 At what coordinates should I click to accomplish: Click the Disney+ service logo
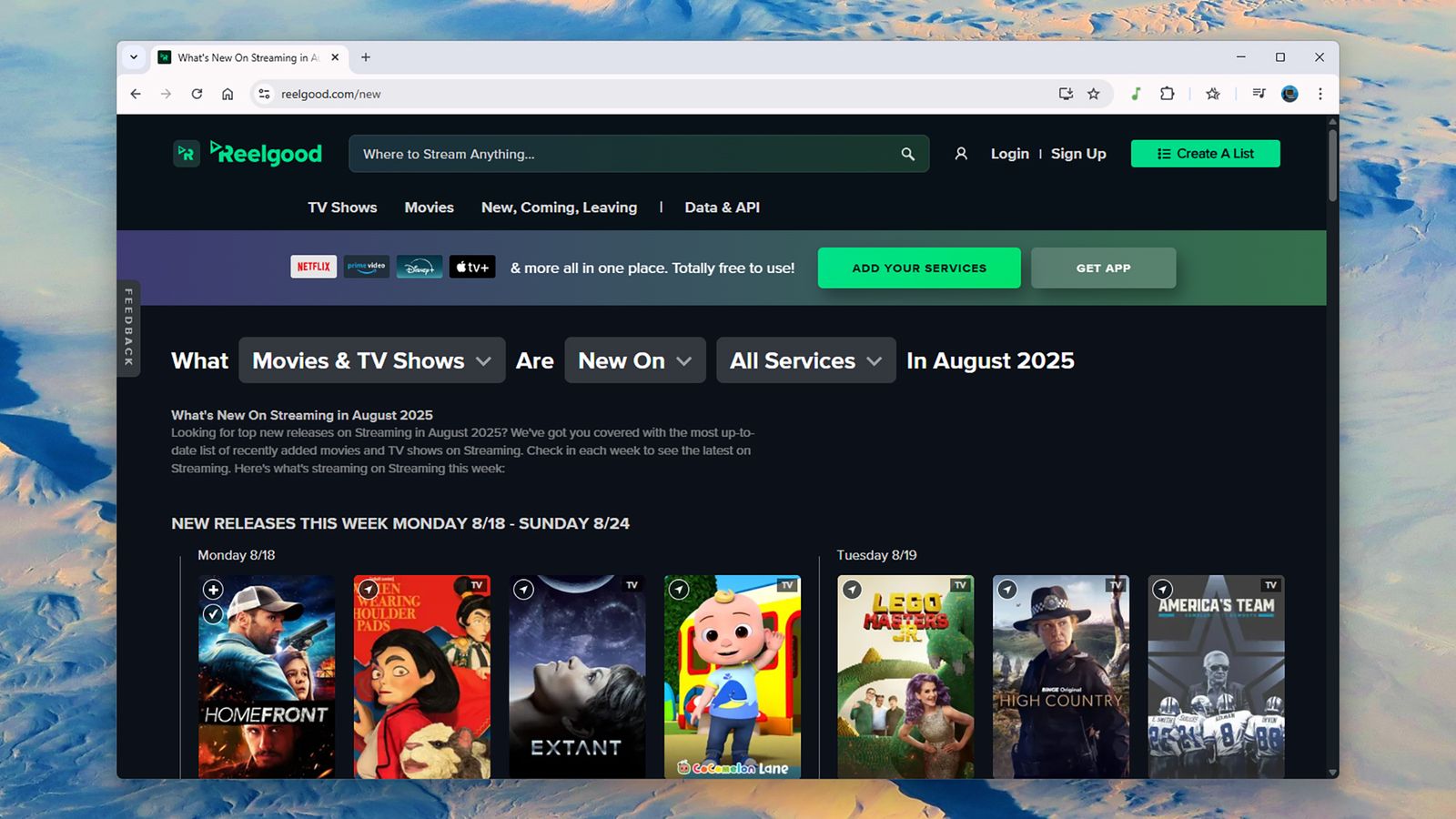(420, 267)
